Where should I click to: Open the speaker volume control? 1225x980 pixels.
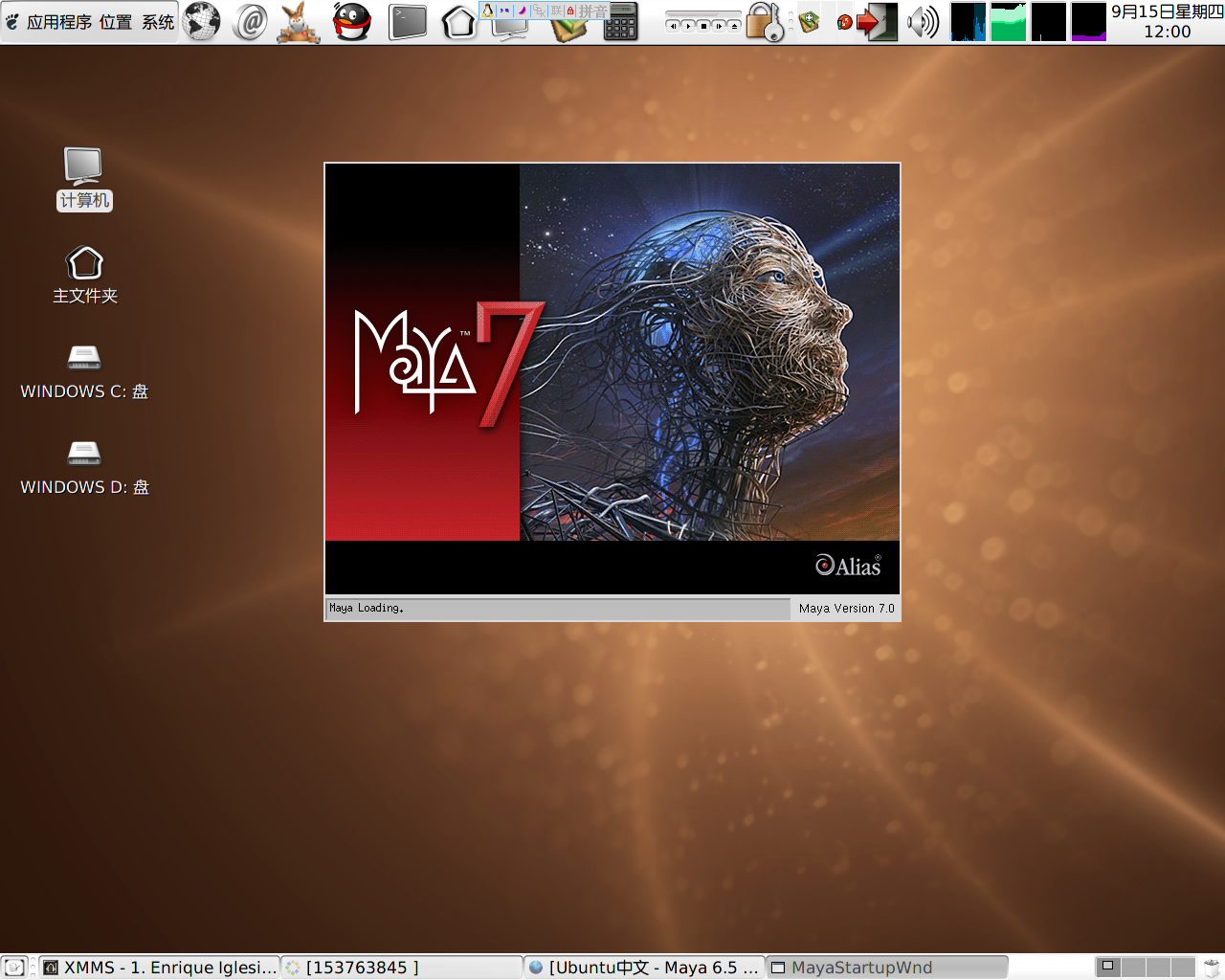[x=924, y=22]
